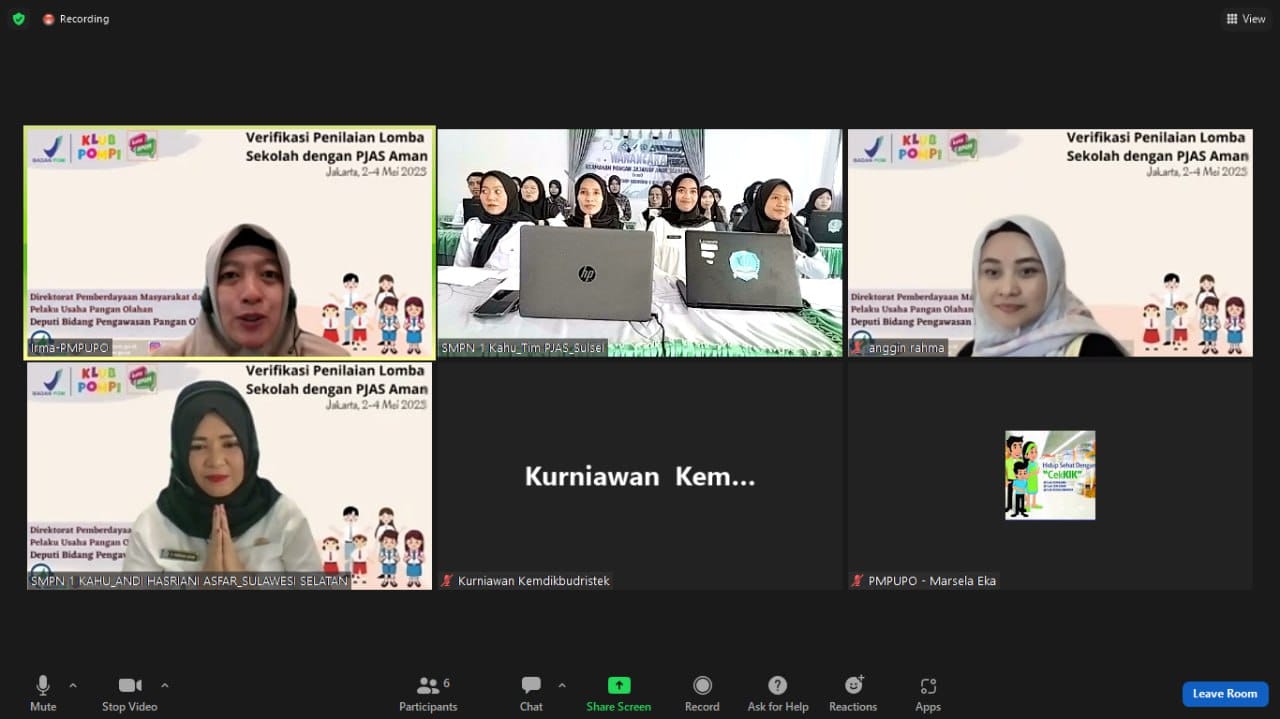Open the View layout menu
The height and width of the screenshot is (719, 1280).
click(1246, 19)
